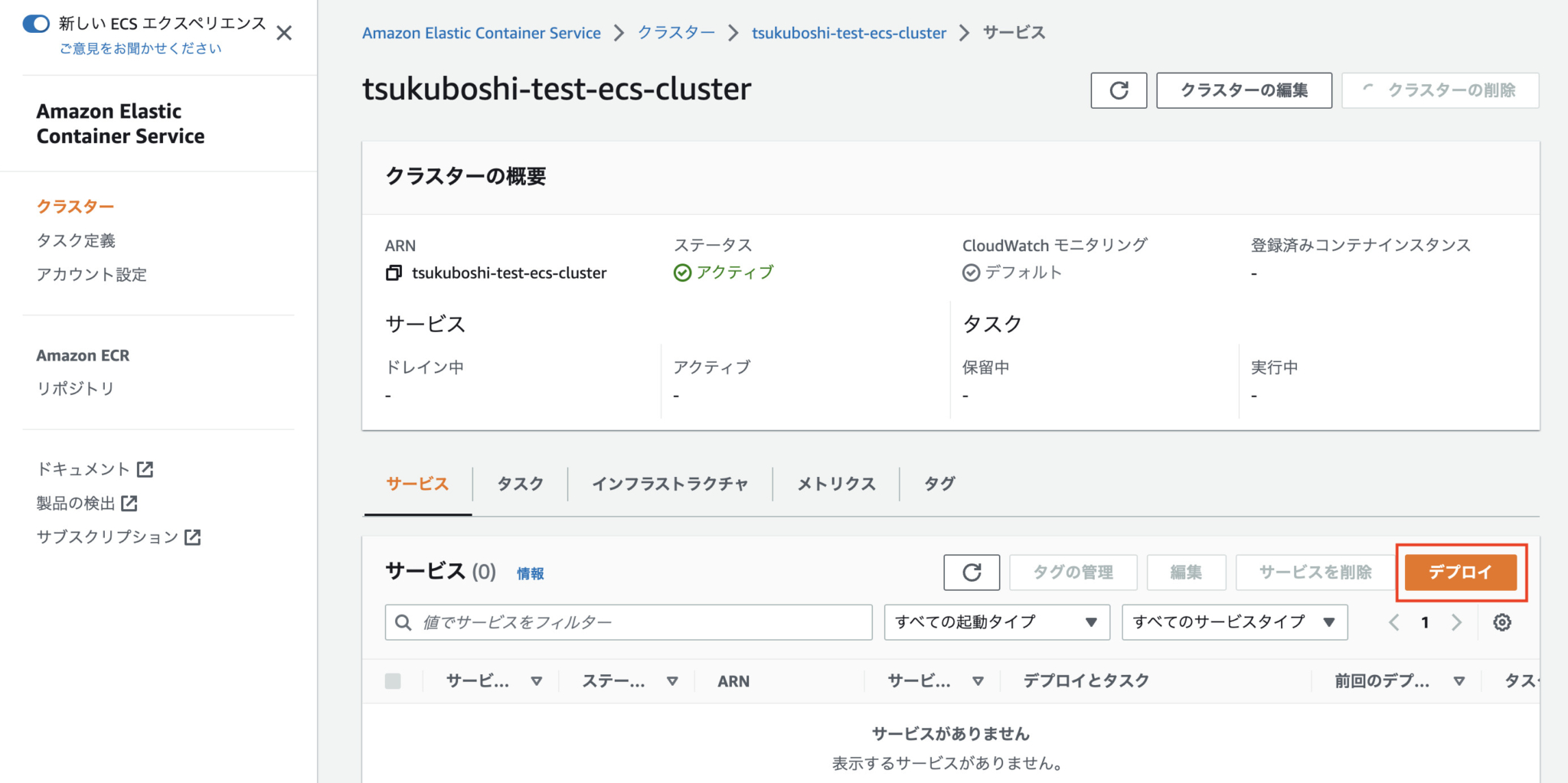The image size is (1568, 783).
Task: Click the orange デプロイ button
Action: coord(1460,572)
